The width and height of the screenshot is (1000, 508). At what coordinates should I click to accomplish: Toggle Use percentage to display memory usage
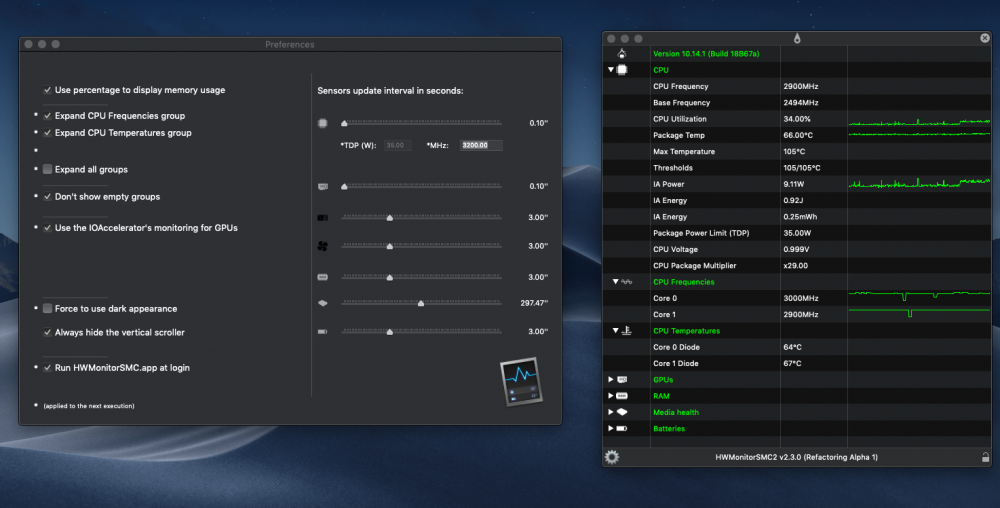[47, 90]
